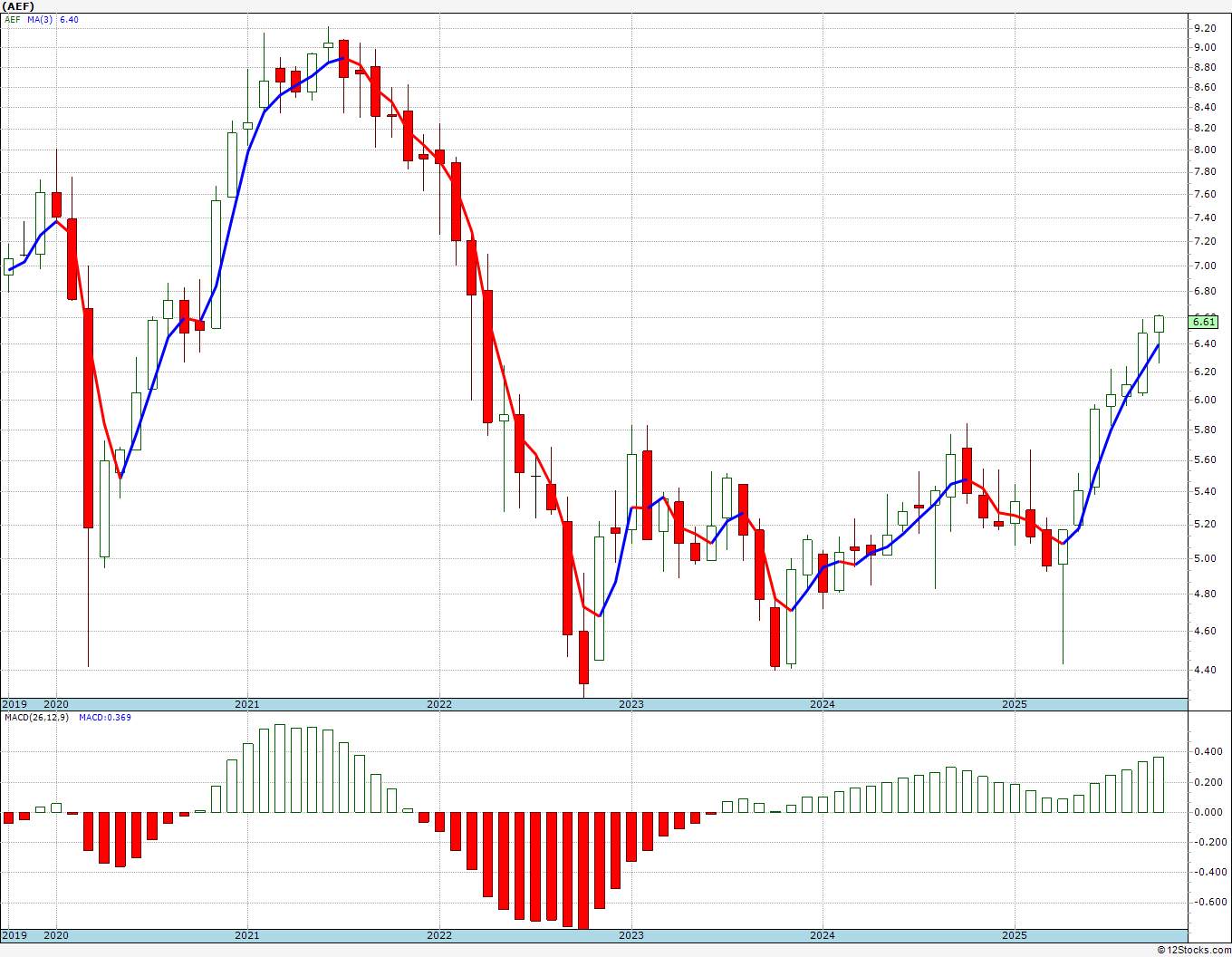Click the MA(3) indicator label
Viewport: 1232px width, 957px height.
click(40, 19)
